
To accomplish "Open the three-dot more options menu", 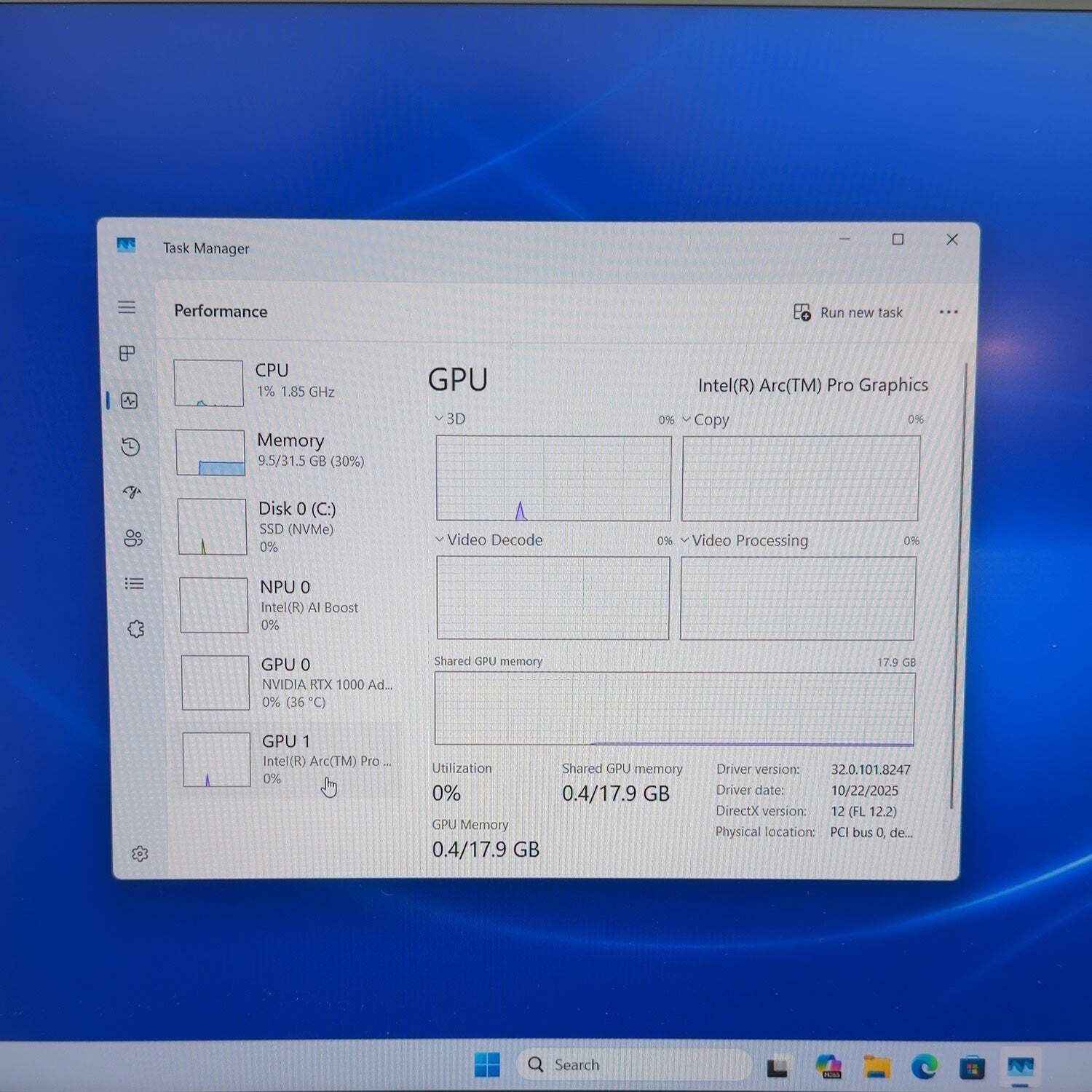I will pyautogui.click(x=948, y=312).
